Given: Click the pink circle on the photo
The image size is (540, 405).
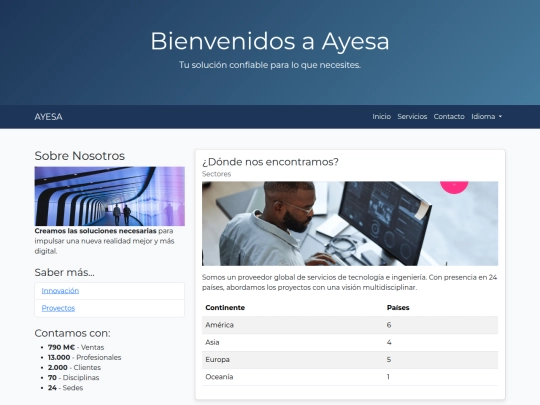Looking at the screenshot, I should [454, 187].
